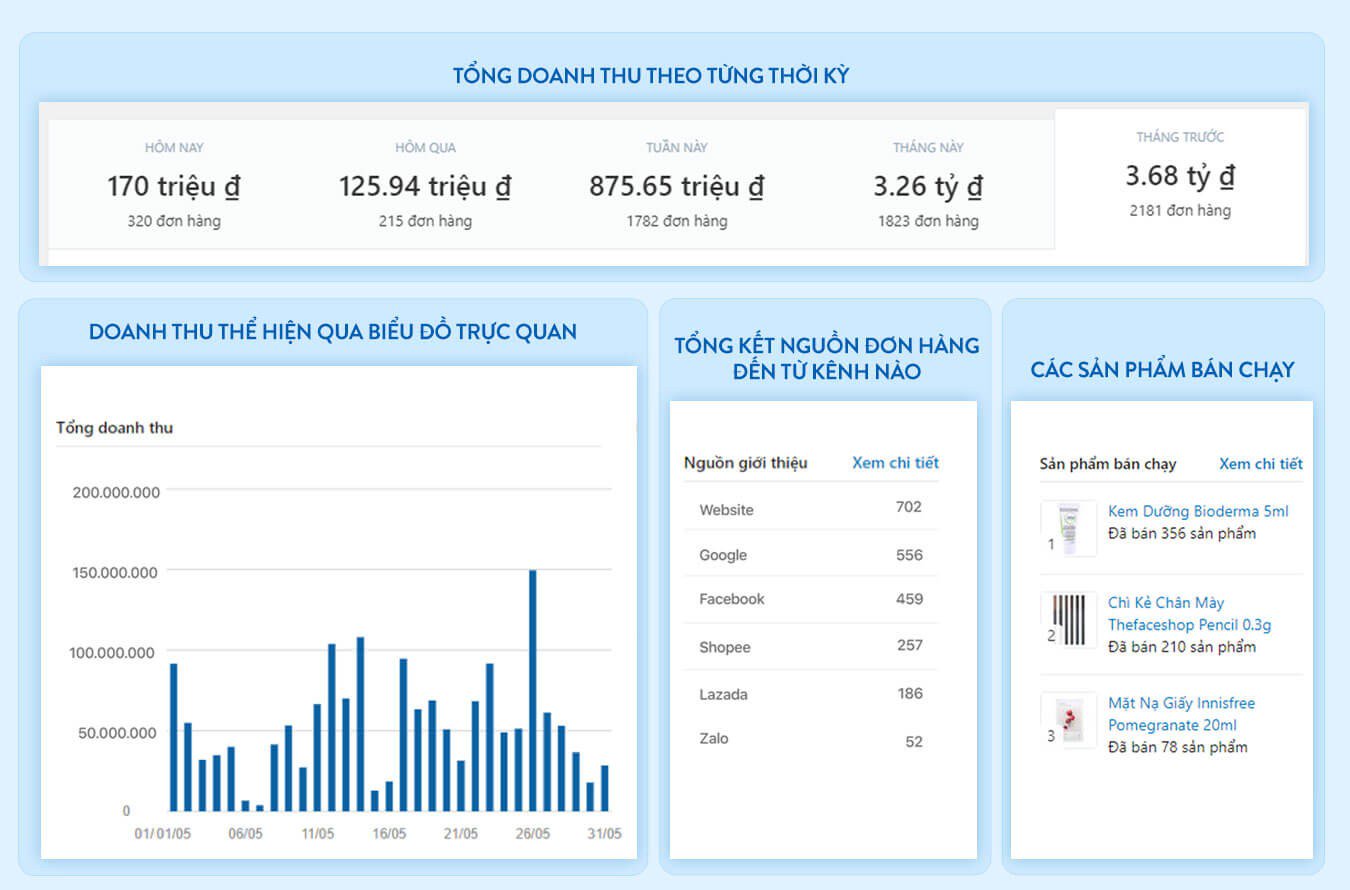The image size is (1350, 890).
Task: Select the Google referral source row
Action: (810, 555)
